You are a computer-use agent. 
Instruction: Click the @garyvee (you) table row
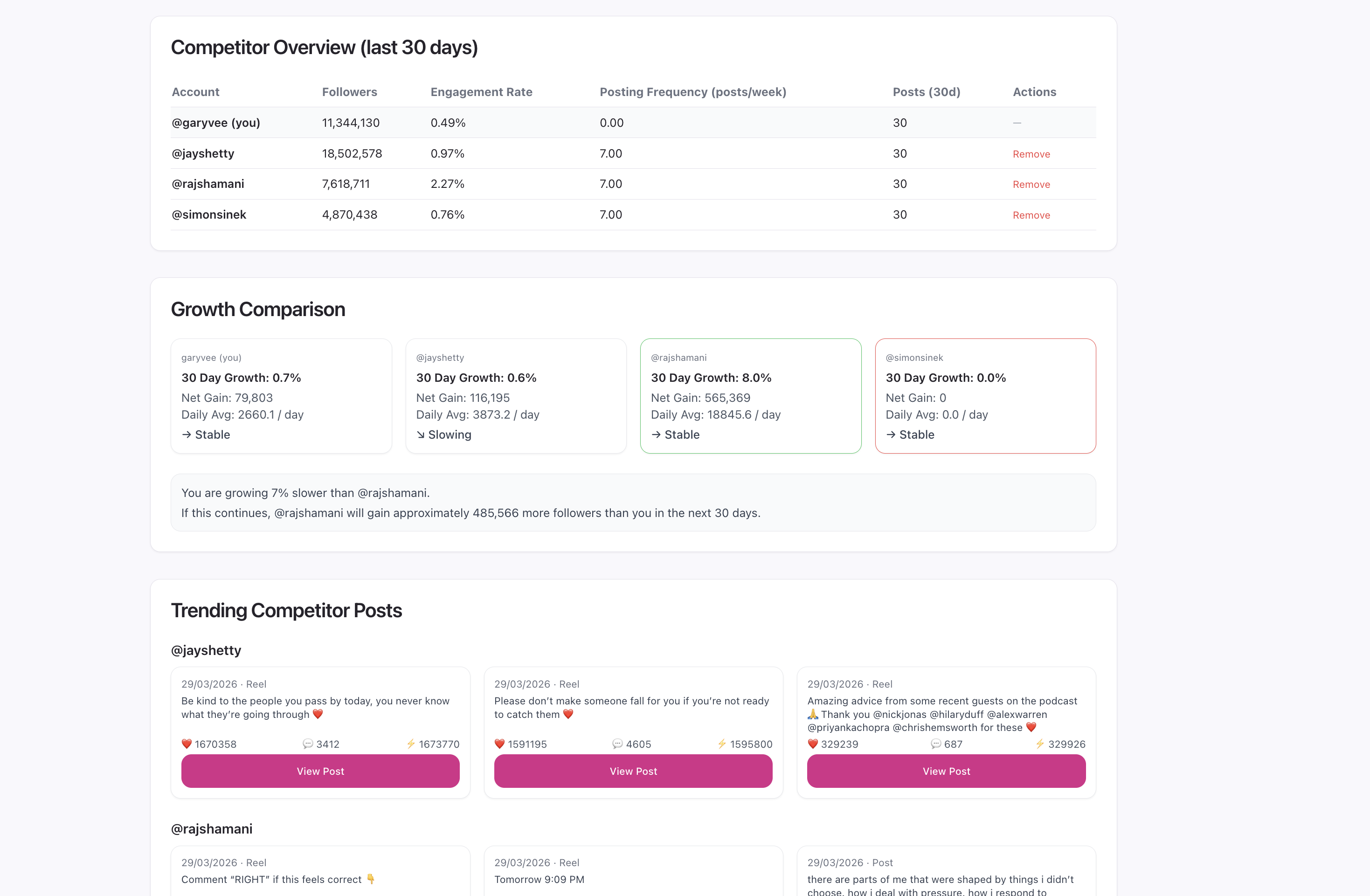(x=216, y=123)
